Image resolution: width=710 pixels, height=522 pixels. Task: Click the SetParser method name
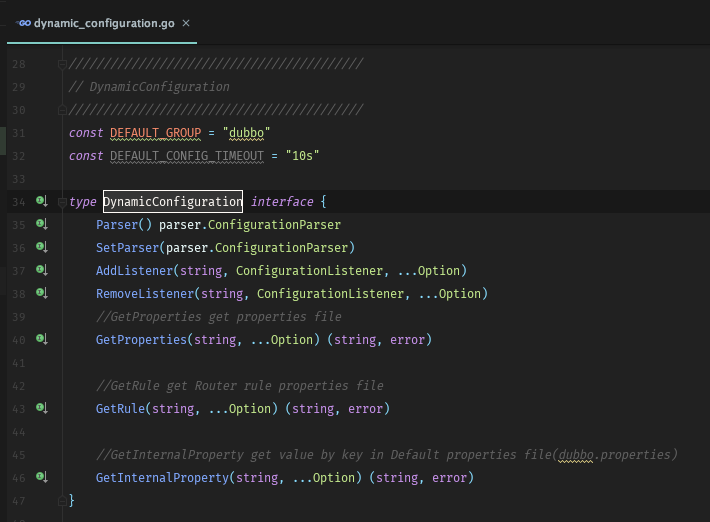pyautogui.click(x=127, y=248)
